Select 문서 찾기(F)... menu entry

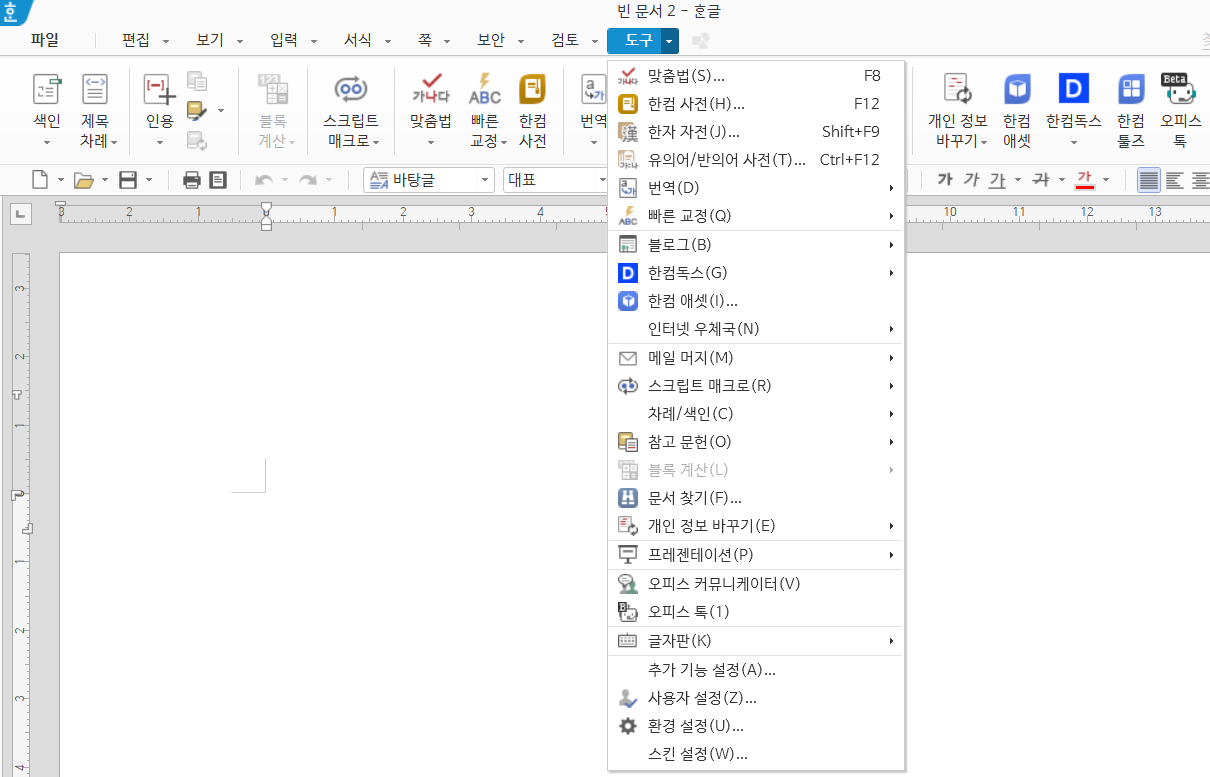click(x=756, y=497)
